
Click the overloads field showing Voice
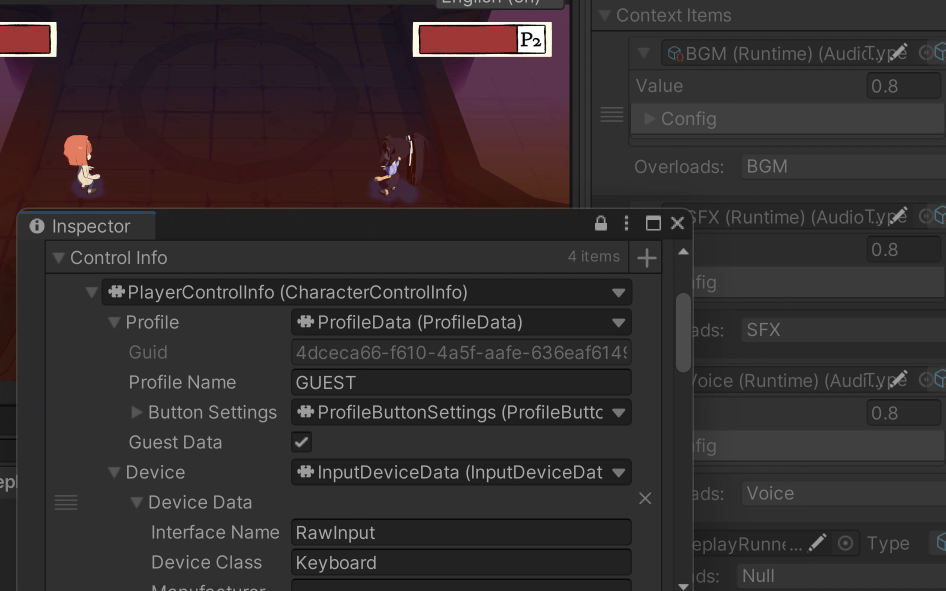tap(843, 493)
